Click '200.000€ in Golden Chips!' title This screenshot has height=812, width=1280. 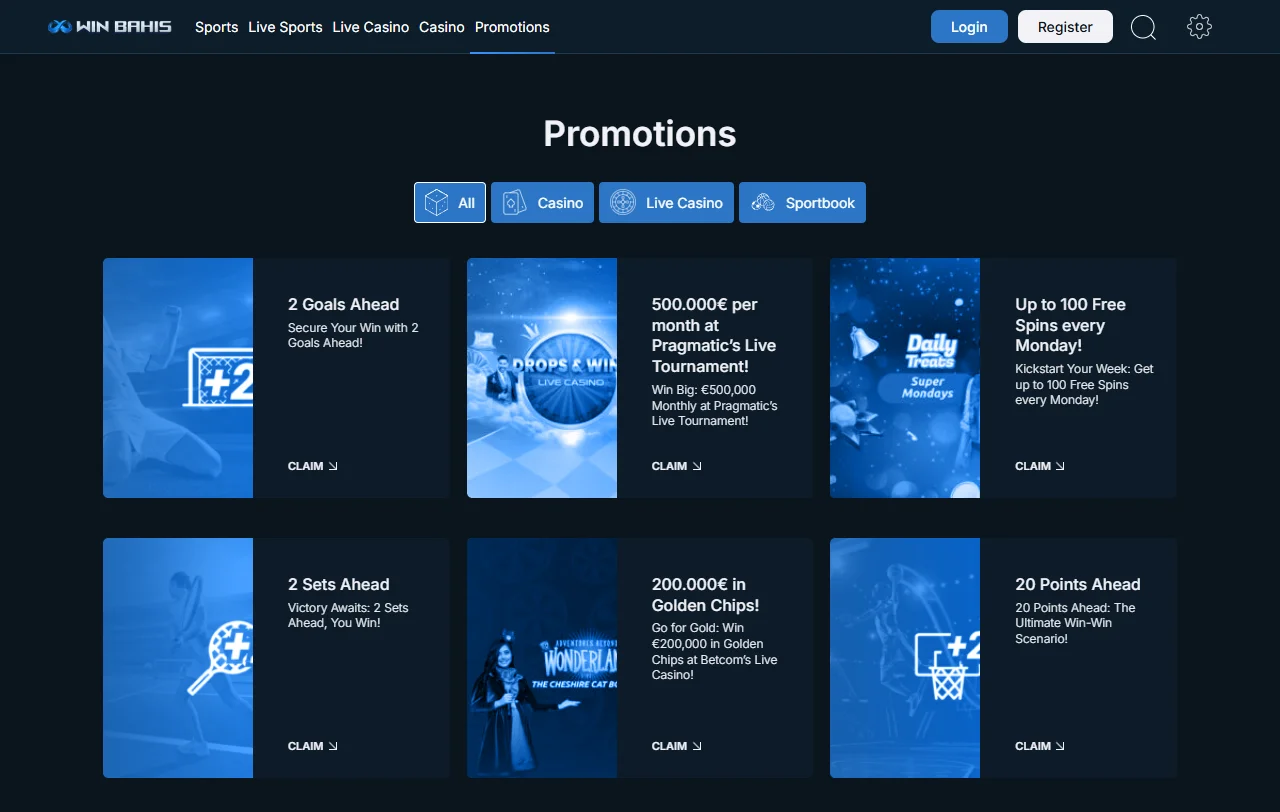click(x=706, y=595)
